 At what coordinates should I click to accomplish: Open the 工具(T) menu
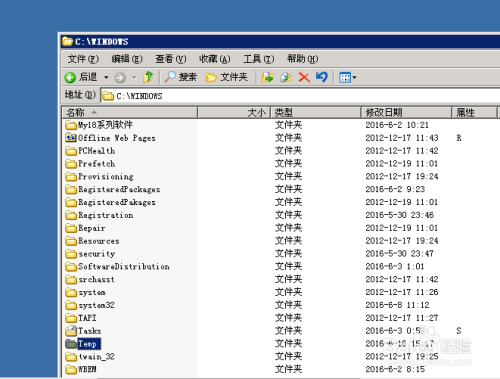[x=259, y=59]
